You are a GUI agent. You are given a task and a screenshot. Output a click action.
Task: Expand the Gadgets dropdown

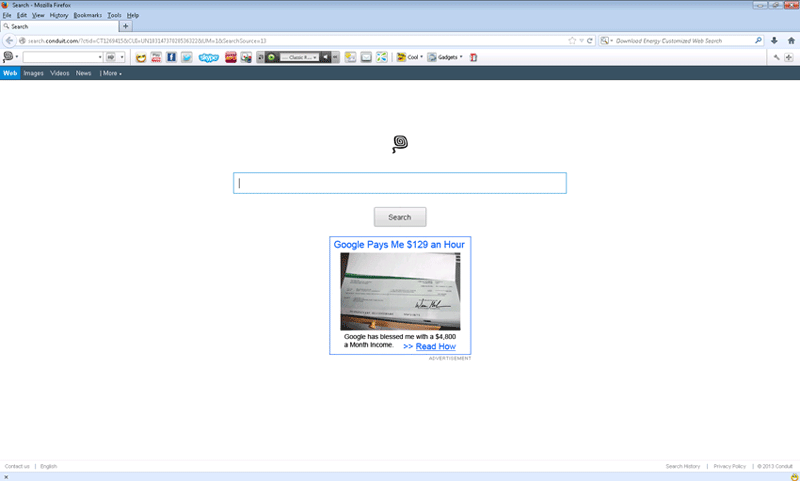tap(446, 57)
